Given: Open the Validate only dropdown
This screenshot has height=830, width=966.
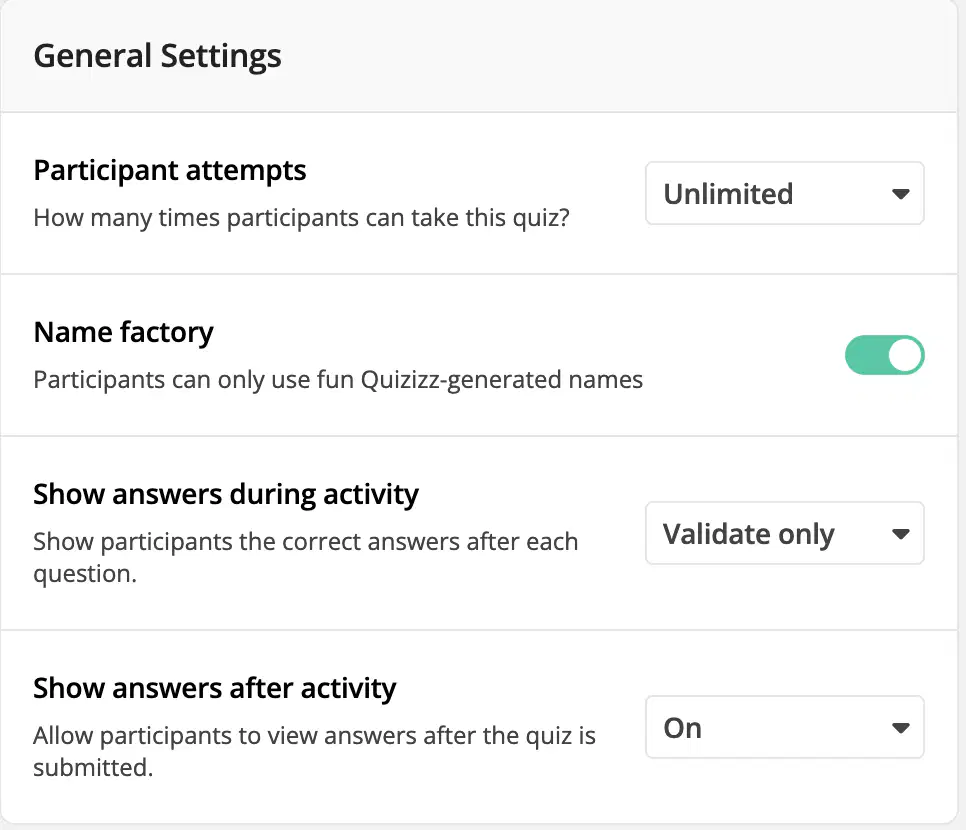Looking at the screenshot, I should coord(785,533).
